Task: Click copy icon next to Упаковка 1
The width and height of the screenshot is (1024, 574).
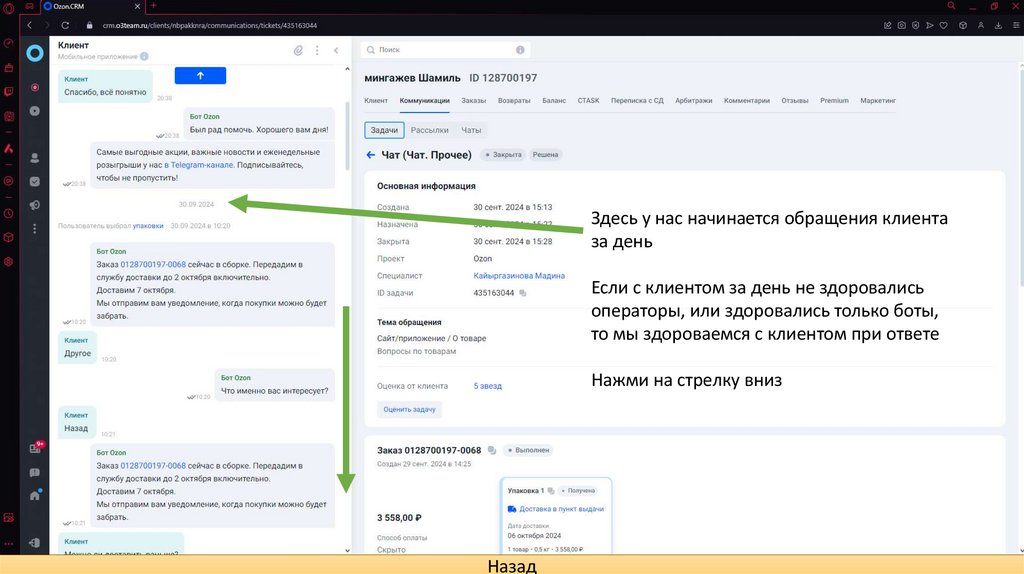Action: point(551,490)
